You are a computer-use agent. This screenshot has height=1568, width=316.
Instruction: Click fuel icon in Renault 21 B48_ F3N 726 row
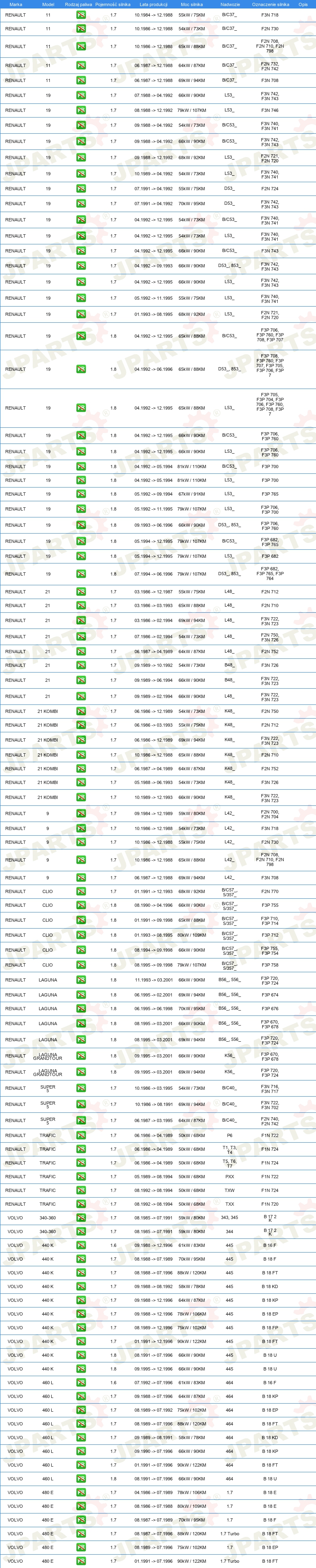[81, 665]
